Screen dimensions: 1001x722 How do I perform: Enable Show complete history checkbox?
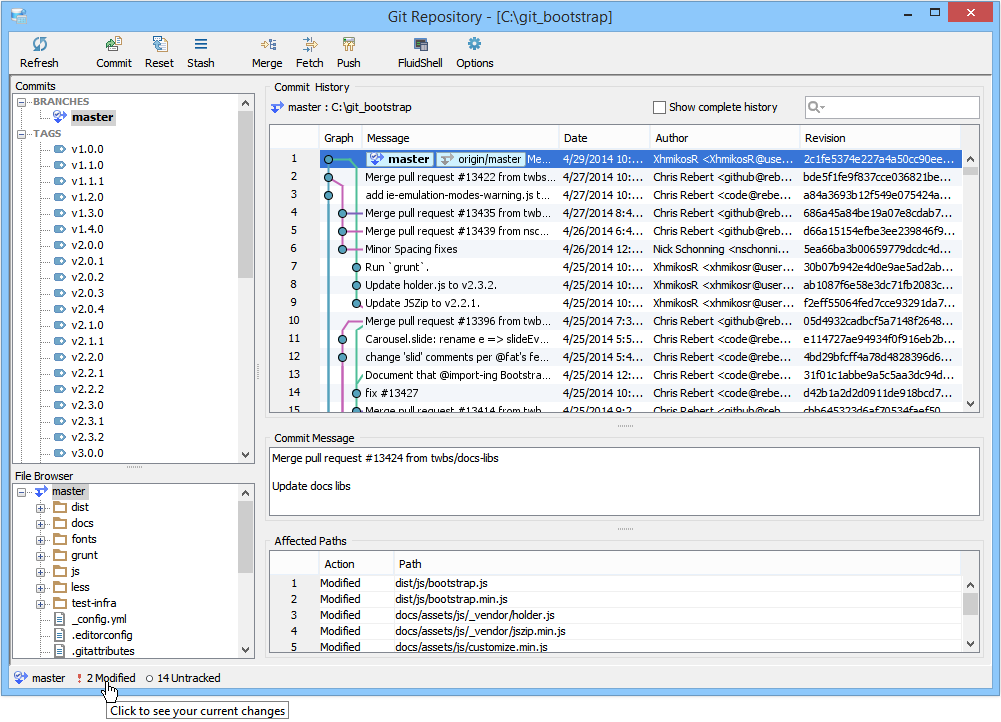tap(659, 107)
